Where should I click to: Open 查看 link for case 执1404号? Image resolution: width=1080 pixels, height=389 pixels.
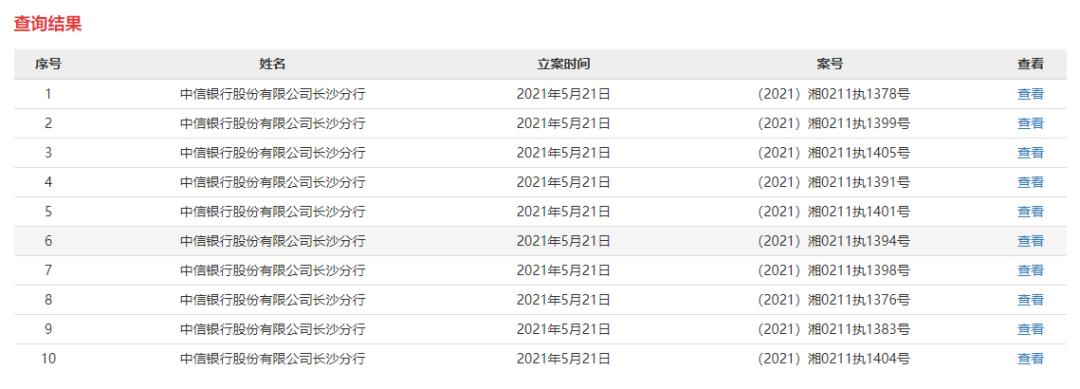pyautogui.click(x=1030, y=359)
